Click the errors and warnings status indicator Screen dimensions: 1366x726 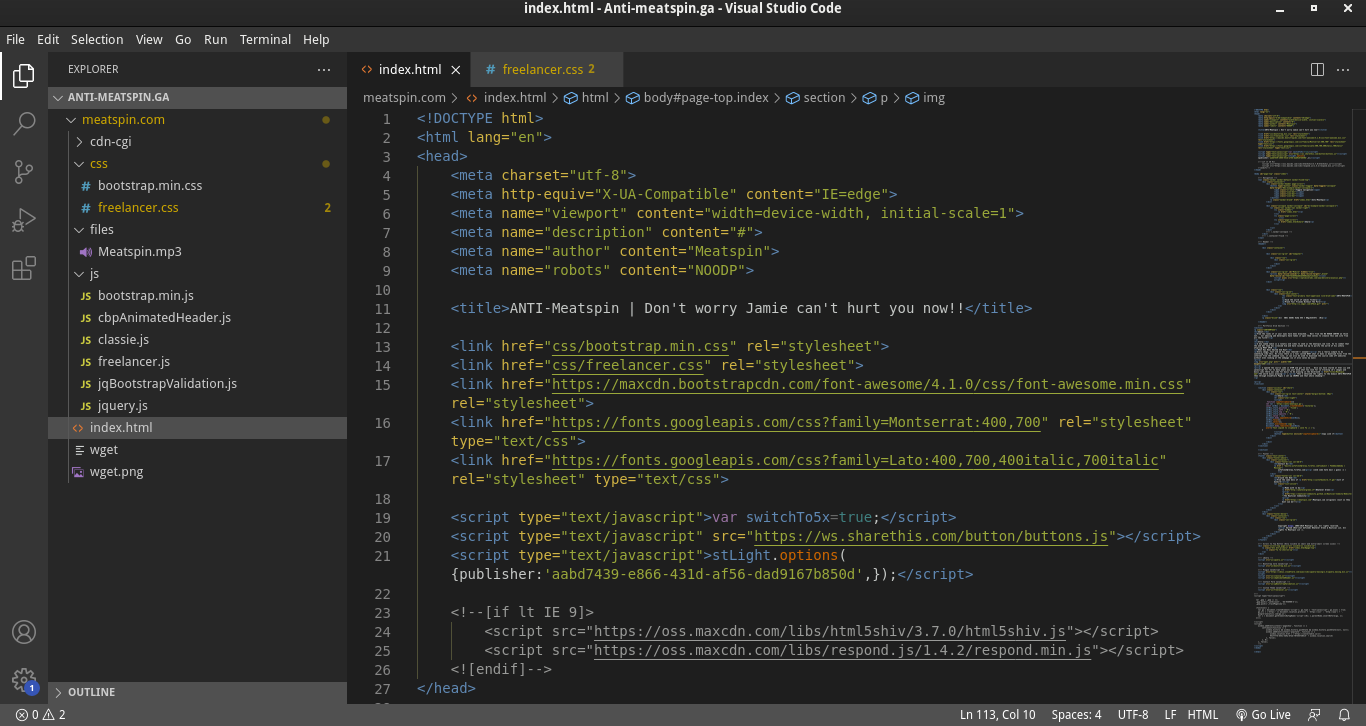coord(41,715)
